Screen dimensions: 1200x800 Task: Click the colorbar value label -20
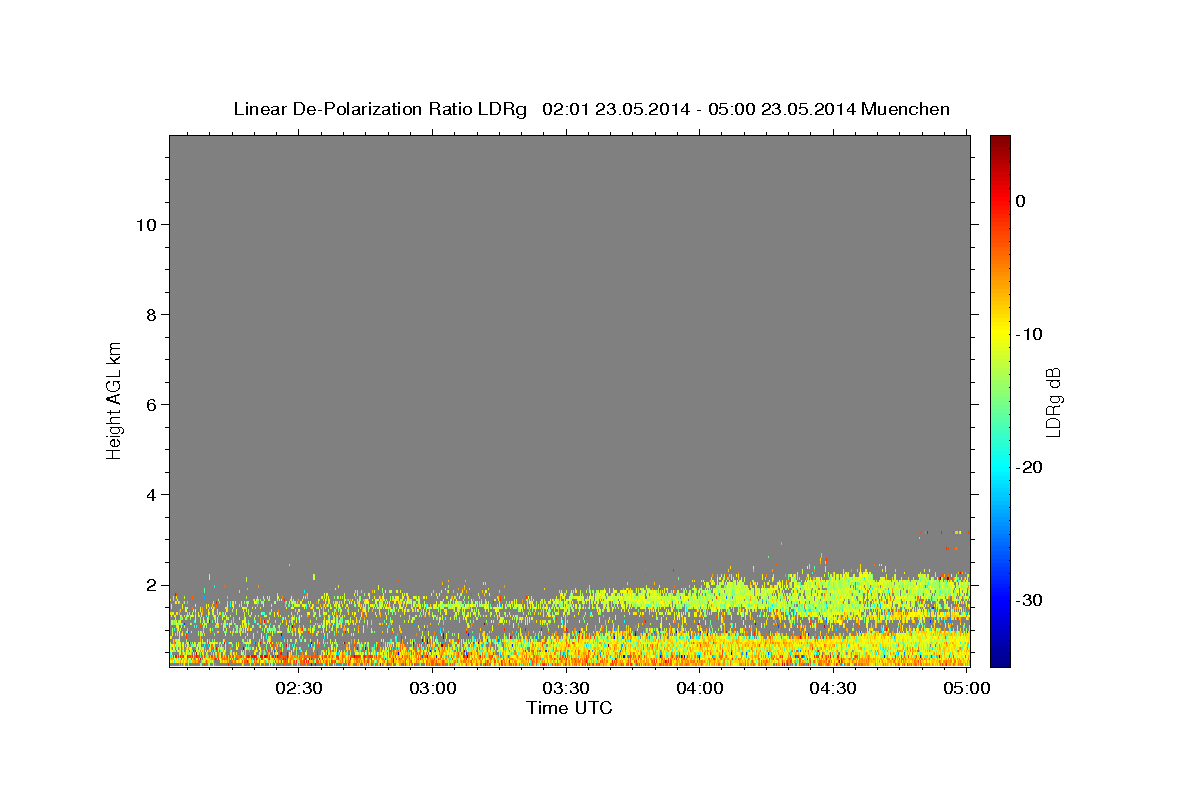point(1029,467)
